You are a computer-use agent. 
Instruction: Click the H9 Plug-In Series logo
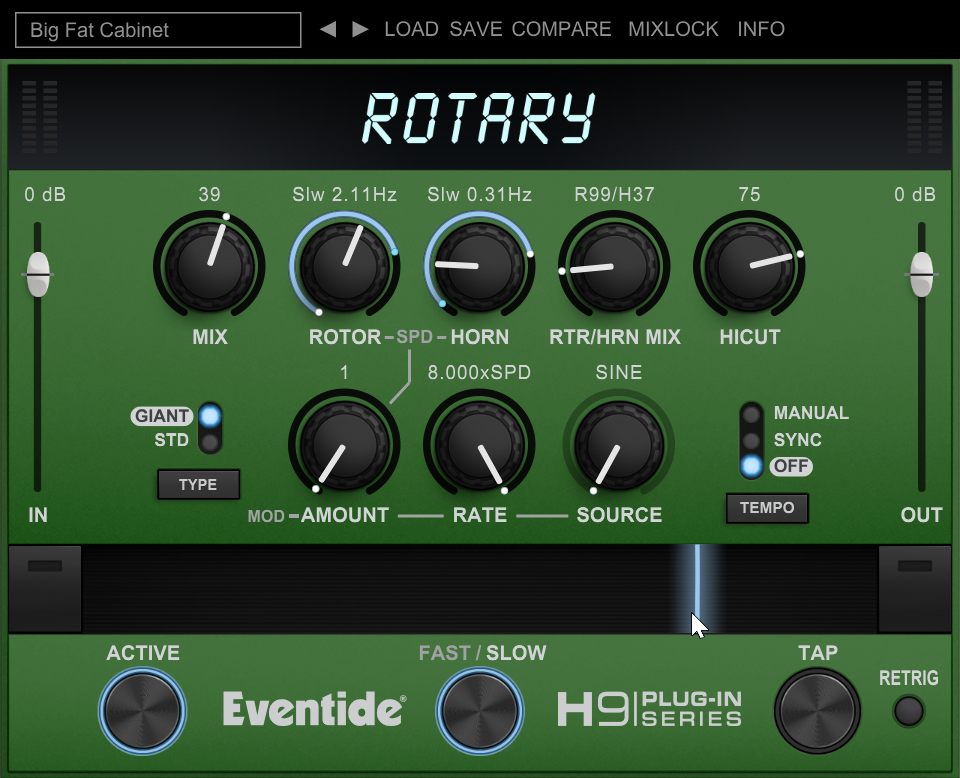[x=650, y=709]
